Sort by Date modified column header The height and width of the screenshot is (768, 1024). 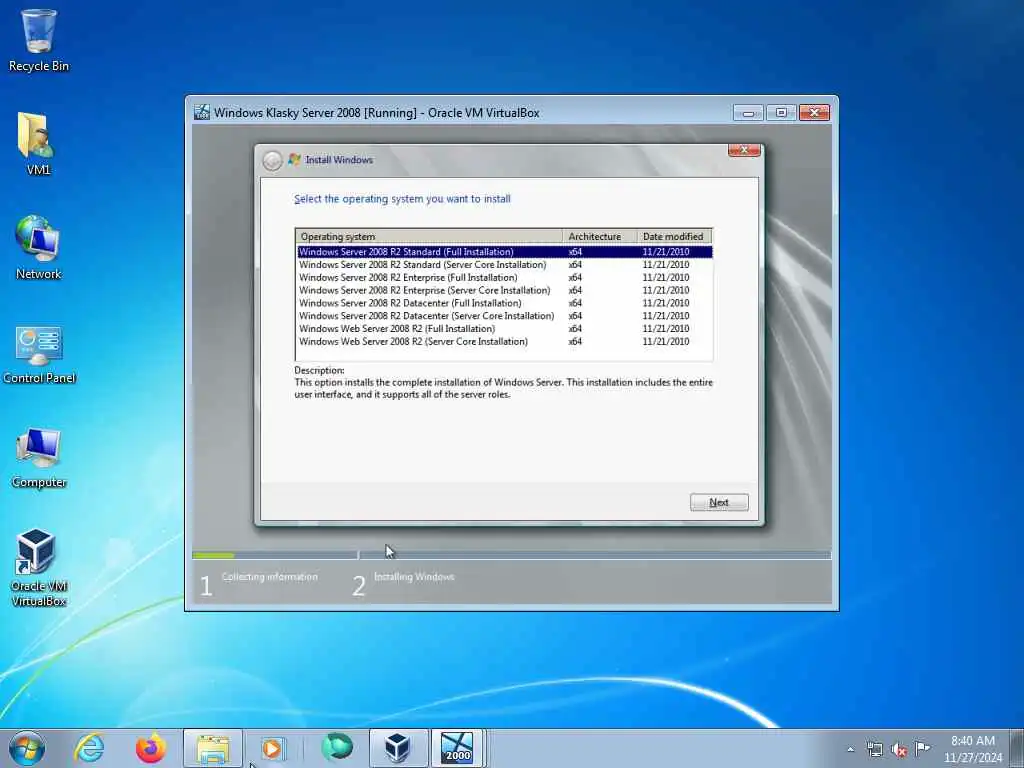[674, 236]
